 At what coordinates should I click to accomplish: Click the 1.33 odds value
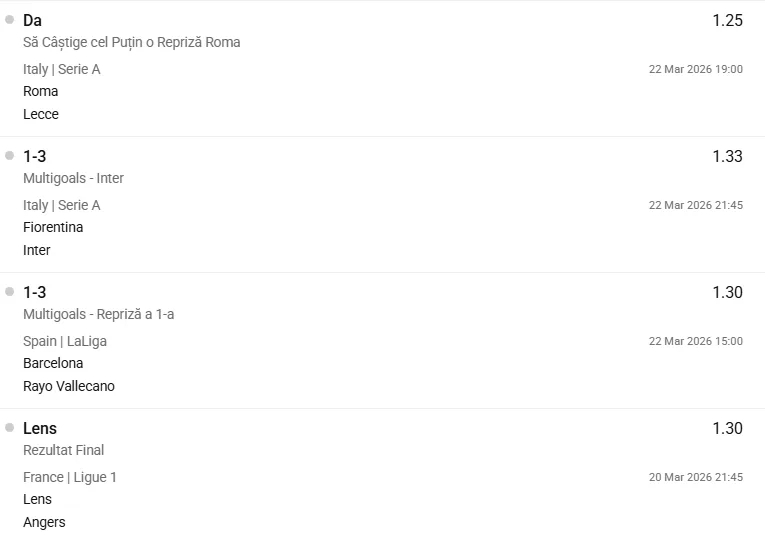(x=727, y=156)
